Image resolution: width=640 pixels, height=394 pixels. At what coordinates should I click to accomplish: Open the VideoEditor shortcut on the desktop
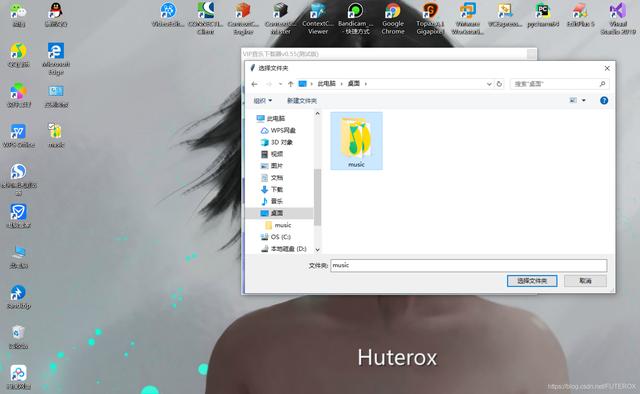pos(168,15)
